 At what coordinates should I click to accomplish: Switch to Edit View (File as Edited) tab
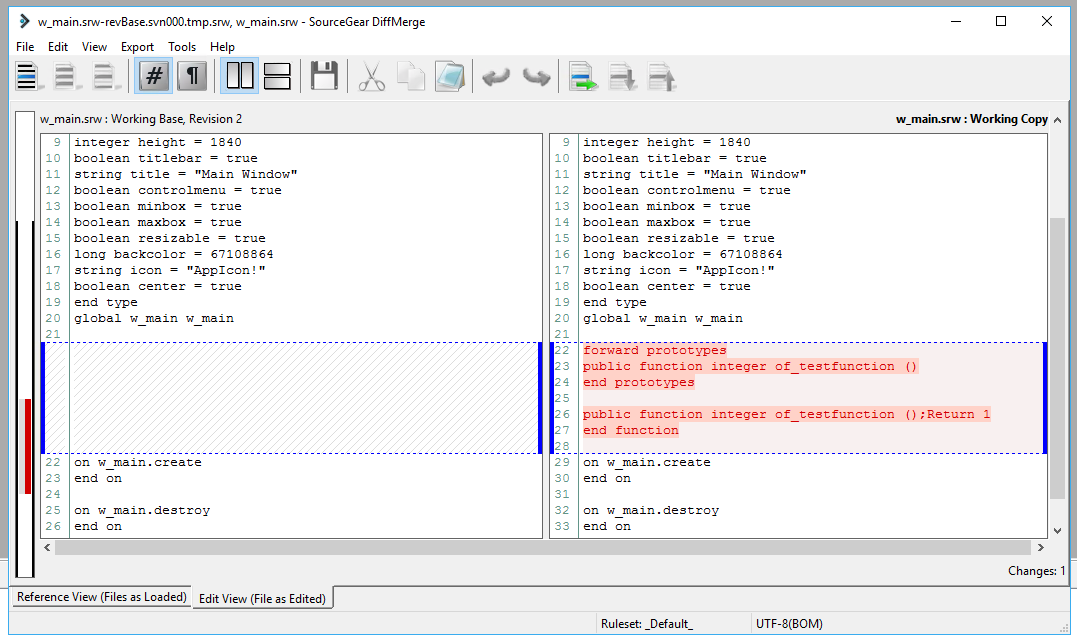262,599
